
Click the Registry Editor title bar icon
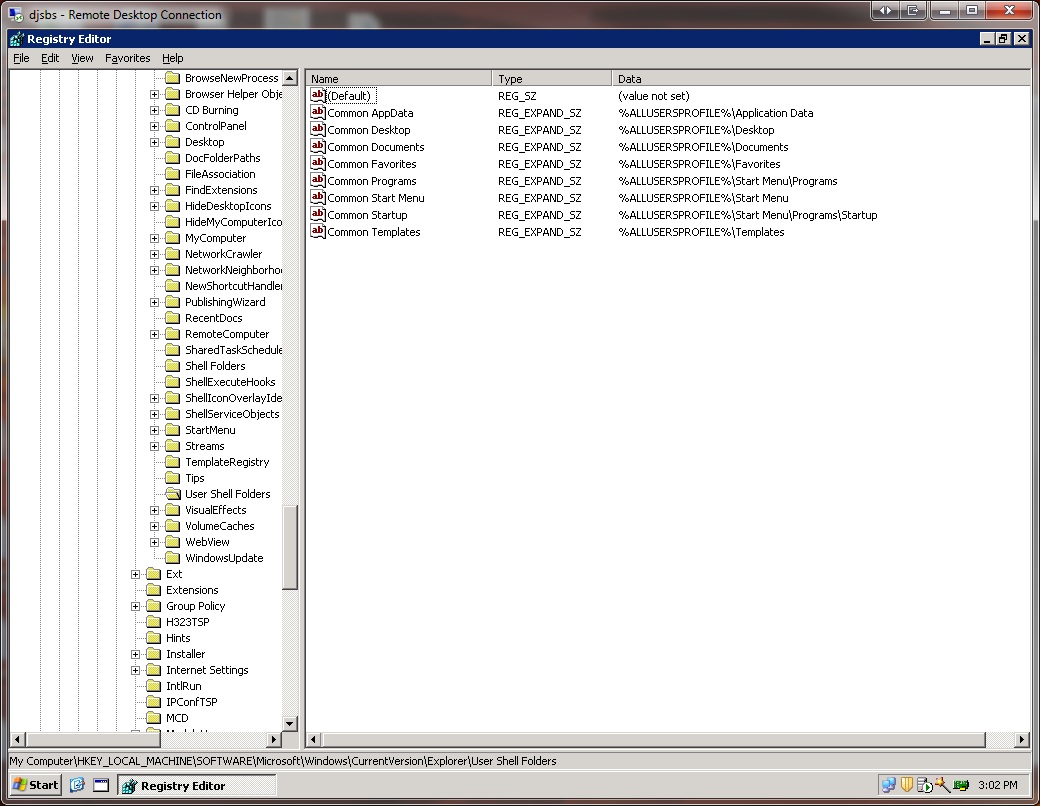[17, 39]
